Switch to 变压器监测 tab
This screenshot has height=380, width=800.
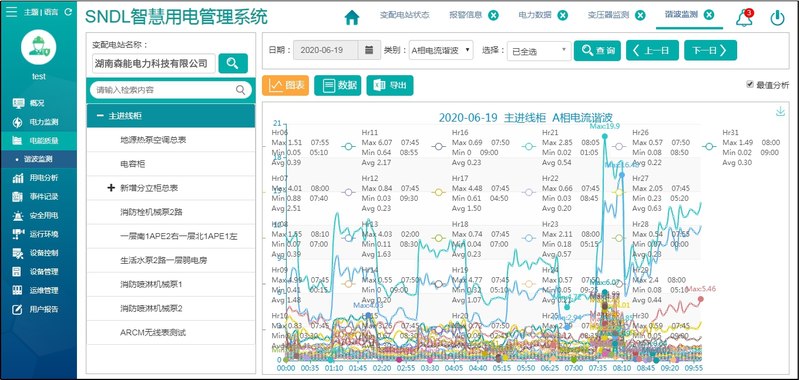pyautogui.click(x=608, y=15)
